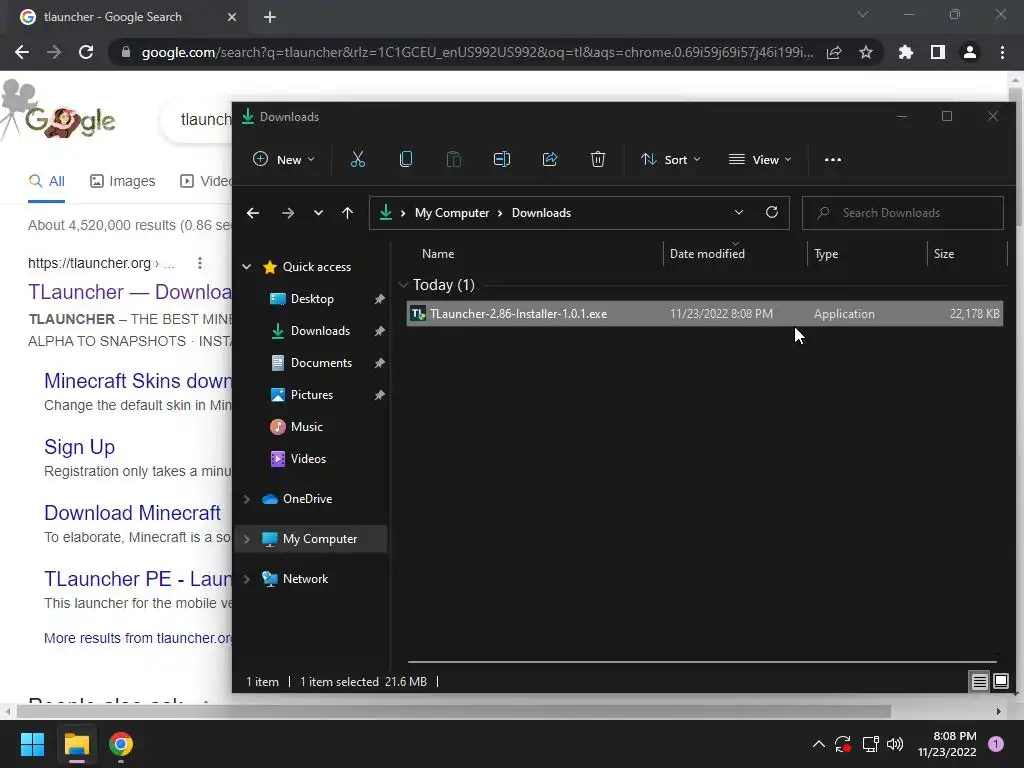Click the Copy icon in Explorer toolbar
1024x768 pixels.
(x=406, y=159)
